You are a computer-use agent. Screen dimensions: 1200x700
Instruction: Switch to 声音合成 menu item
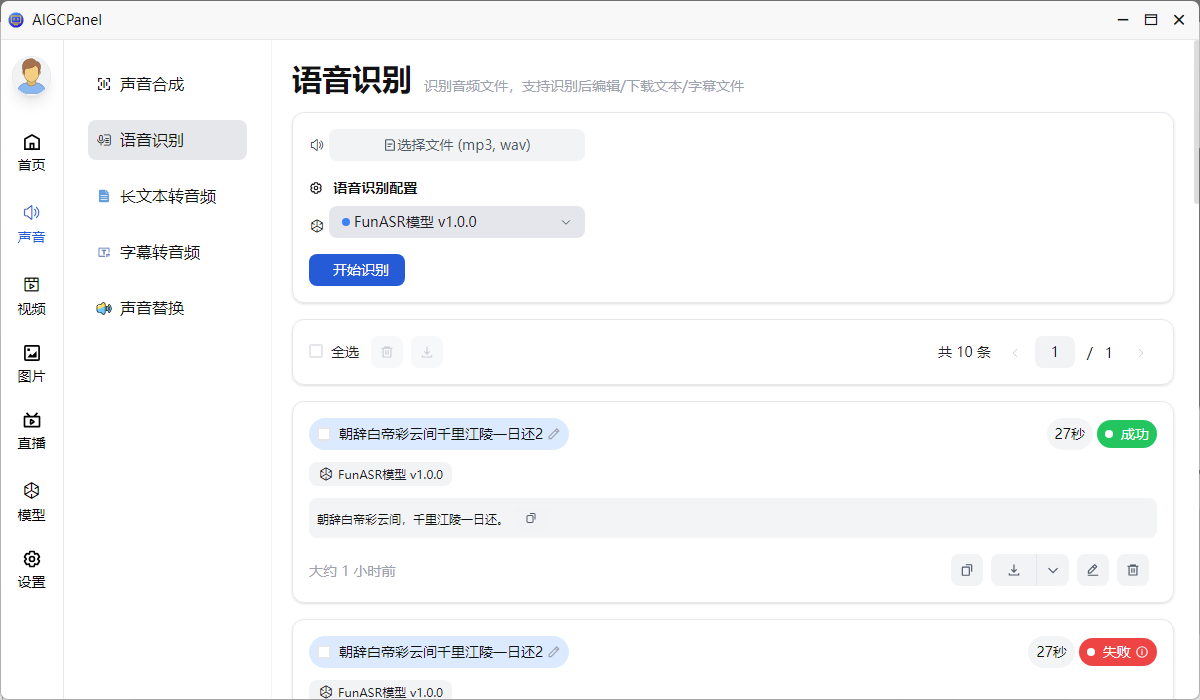point(152,85)
